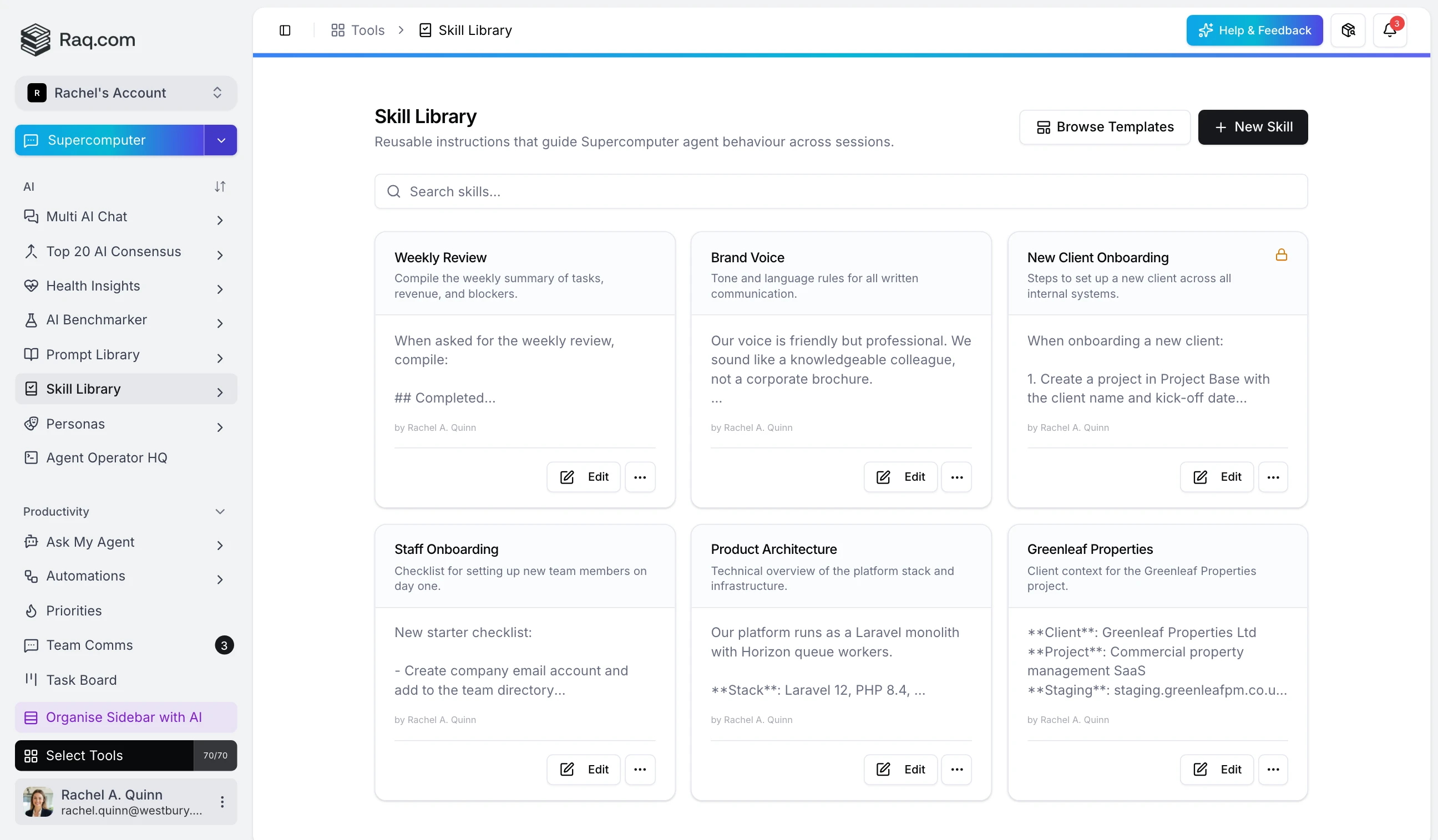This screenshot has height=840, width=1438.
Task: Click the Raq.com logo
Action: tap(78, 39)
